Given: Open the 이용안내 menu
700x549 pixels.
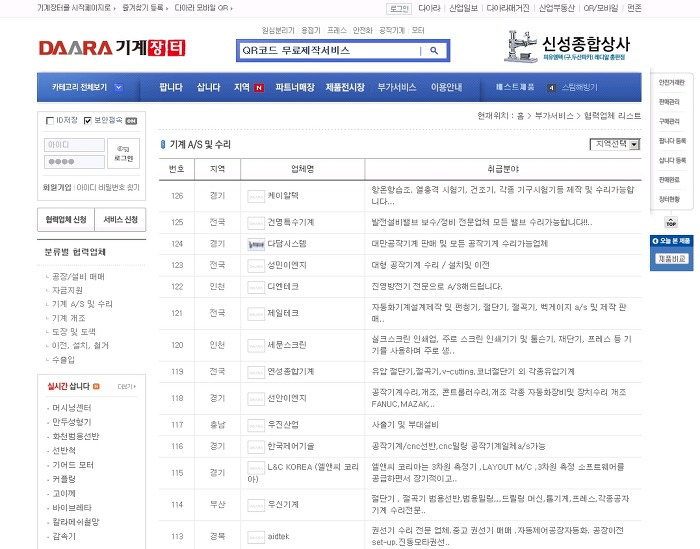Looking at the screenshot, I should point(446,87).
